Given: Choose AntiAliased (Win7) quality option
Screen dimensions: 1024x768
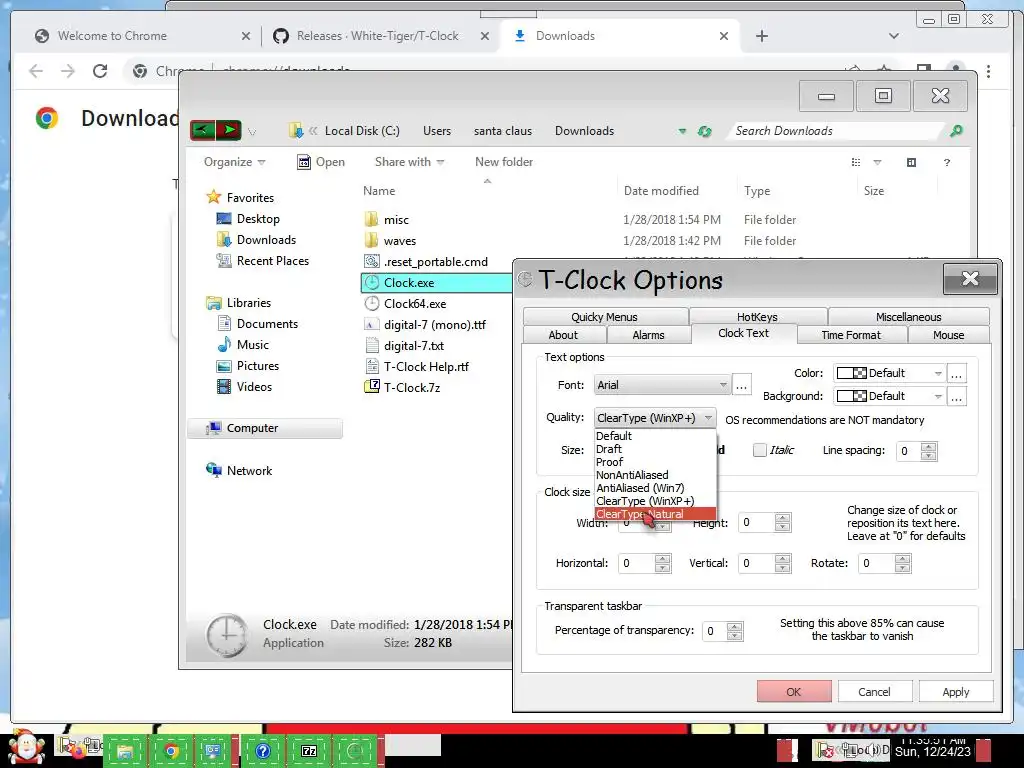Looking at the screenshot, I should tap(655, 488).
